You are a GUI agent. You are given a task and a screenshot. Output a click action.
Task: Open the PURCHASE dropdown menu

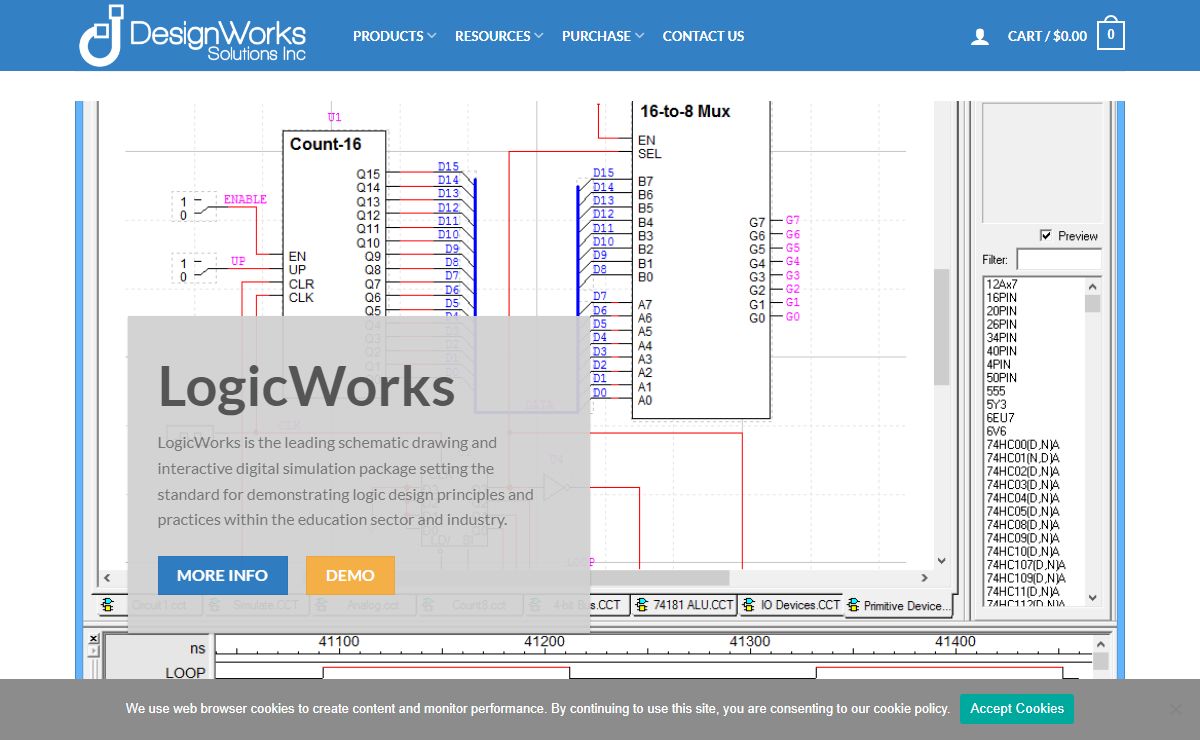tap(603, 36)
